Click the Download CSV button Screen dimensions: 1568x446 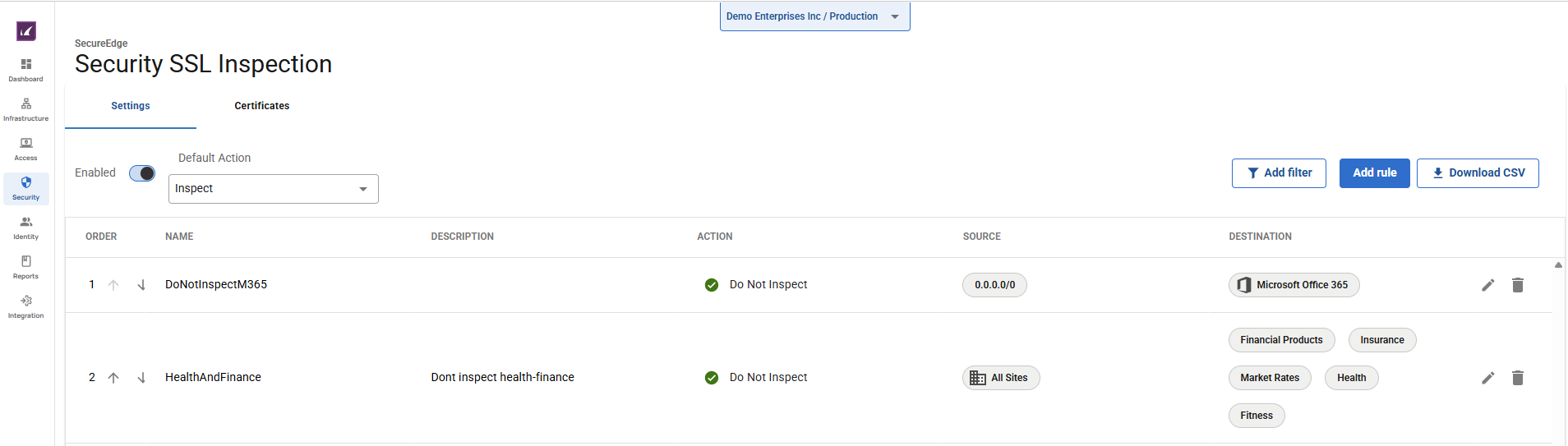(x=1477, y=173)
